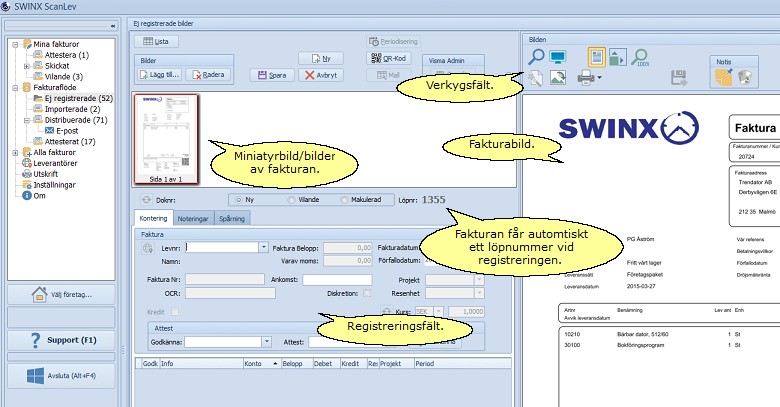The width and height of the screenshot is (780, 407).
Task: Click the Avbryt button
Action: [321, 75]
